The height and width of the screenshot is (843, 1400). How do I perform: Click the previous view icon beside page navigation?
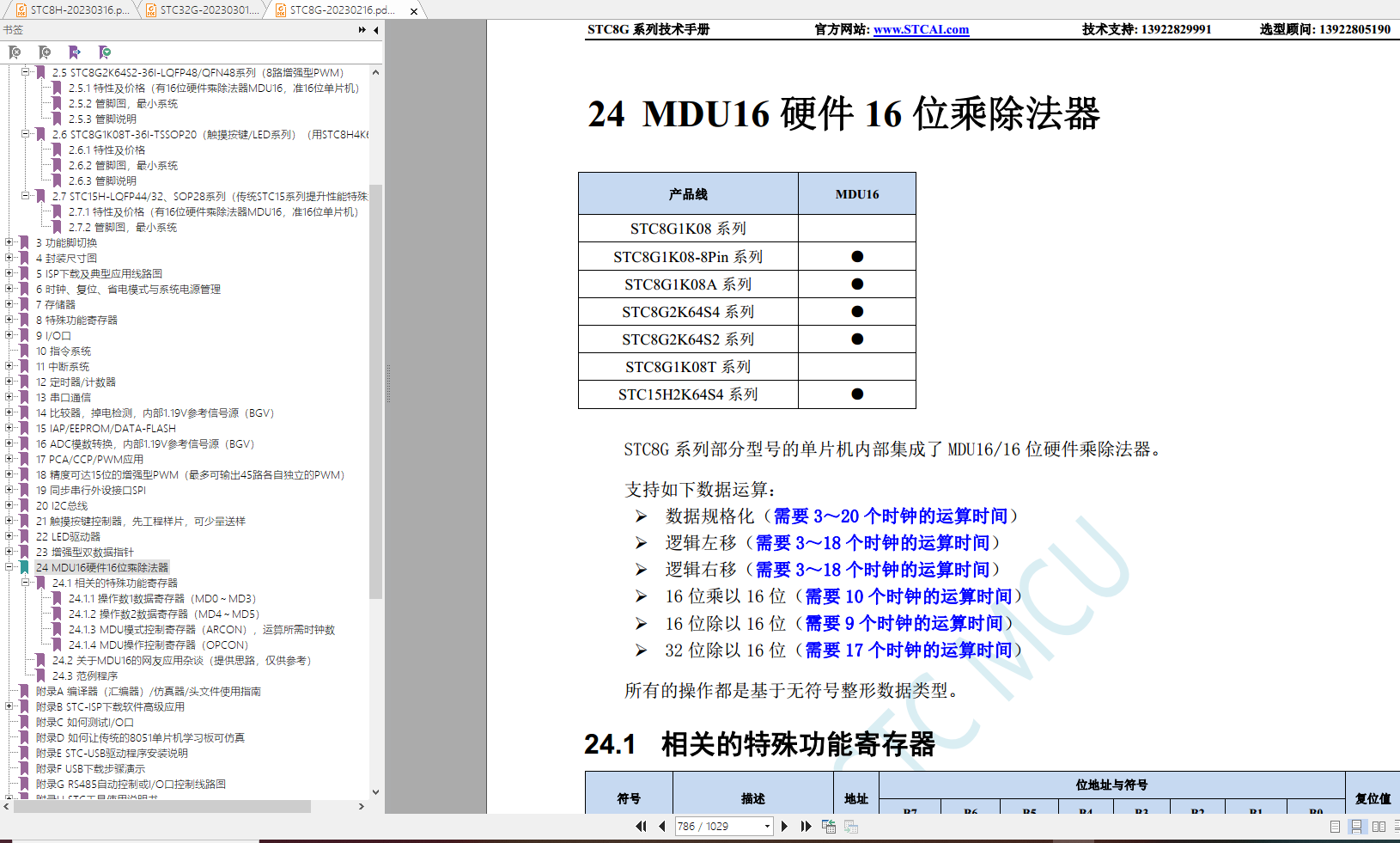(829, 826)
